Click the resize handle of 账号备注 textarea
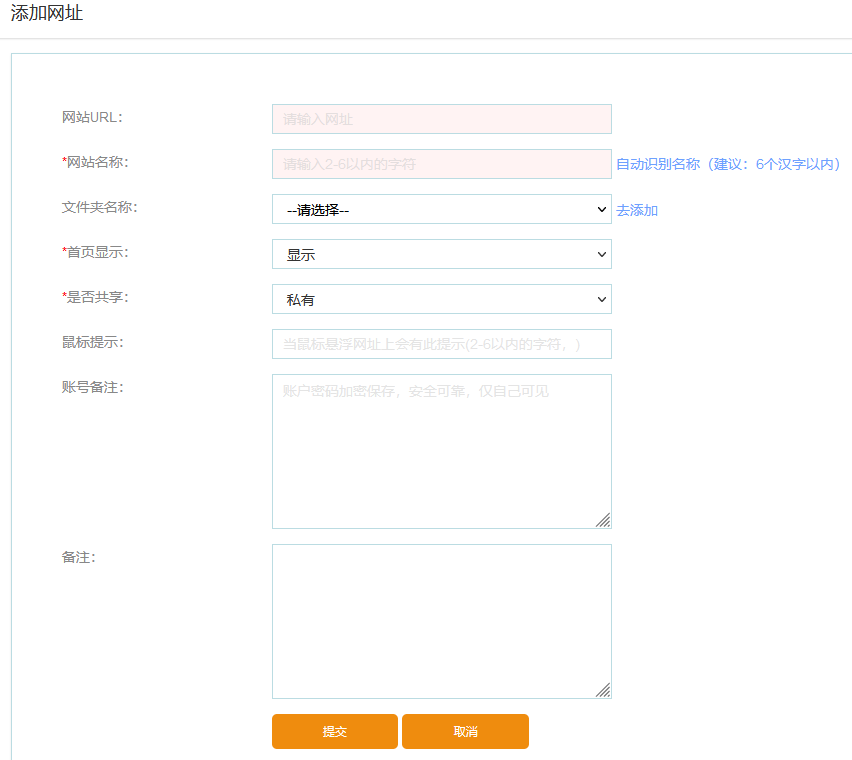The height and width of the screenshot is (760, 852). pos(604,520)
